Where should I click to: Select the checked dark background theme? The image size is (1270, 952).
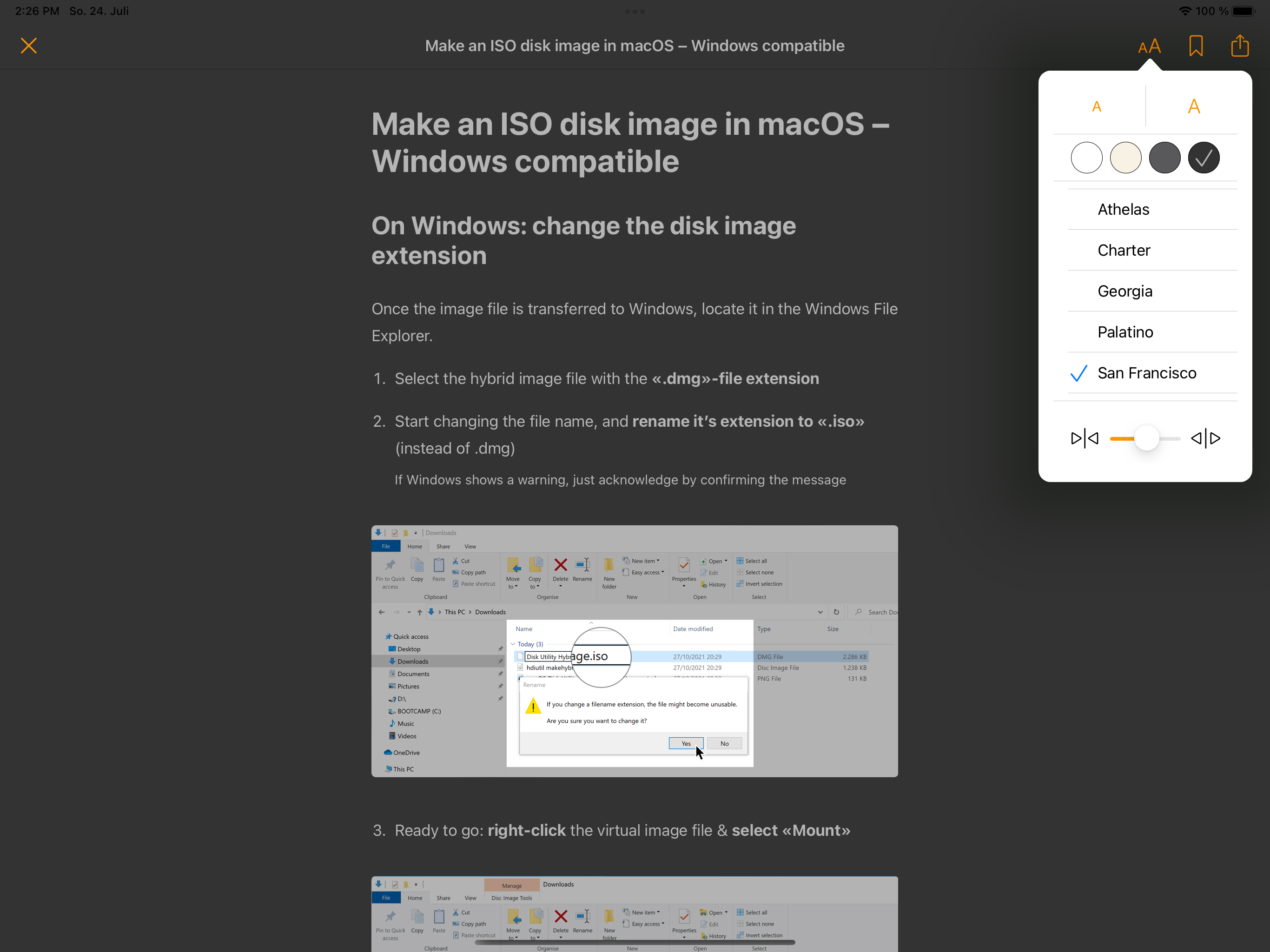(1204, 157)
